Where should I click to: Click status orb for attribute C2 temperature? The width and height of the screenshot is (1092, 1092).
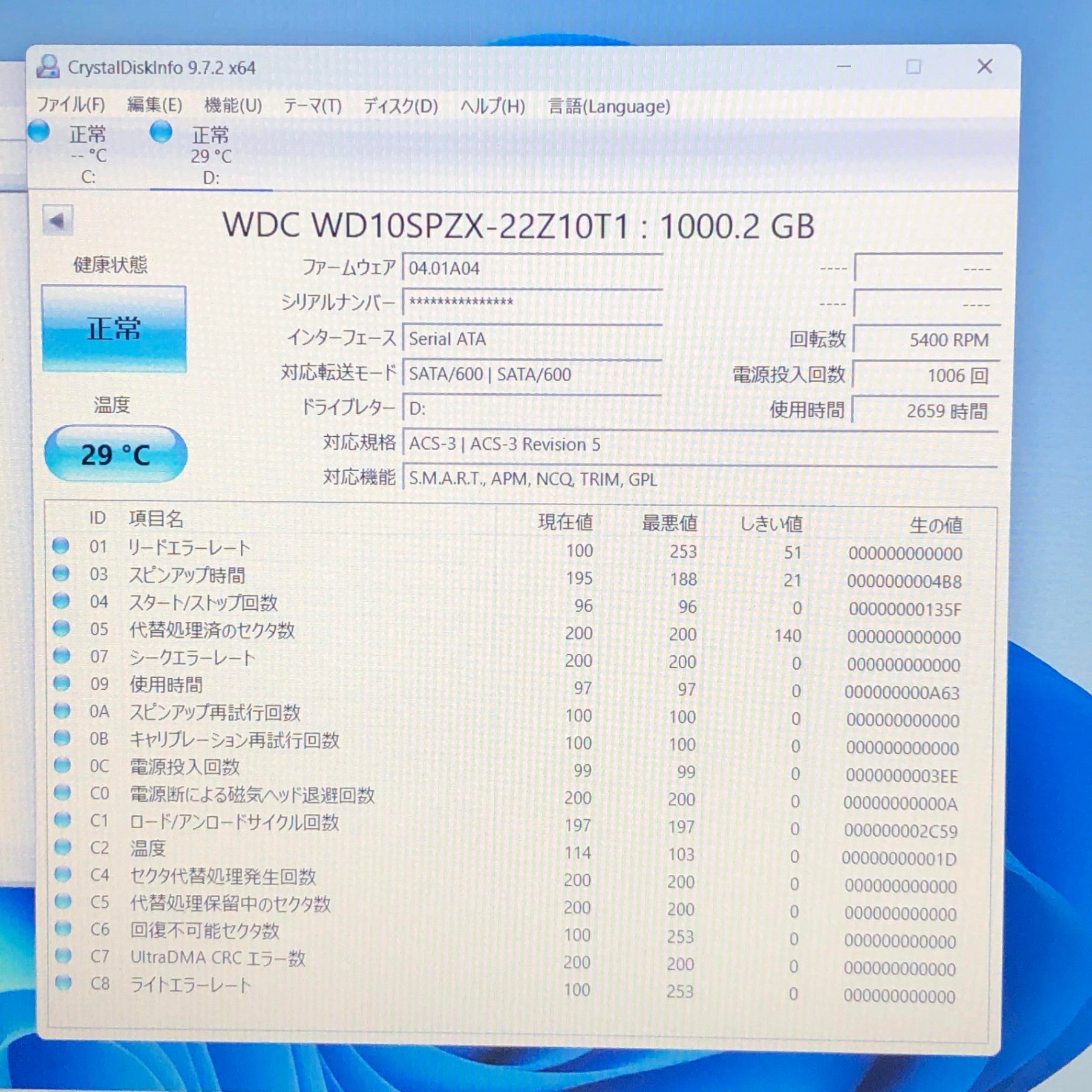pos(62,847)
